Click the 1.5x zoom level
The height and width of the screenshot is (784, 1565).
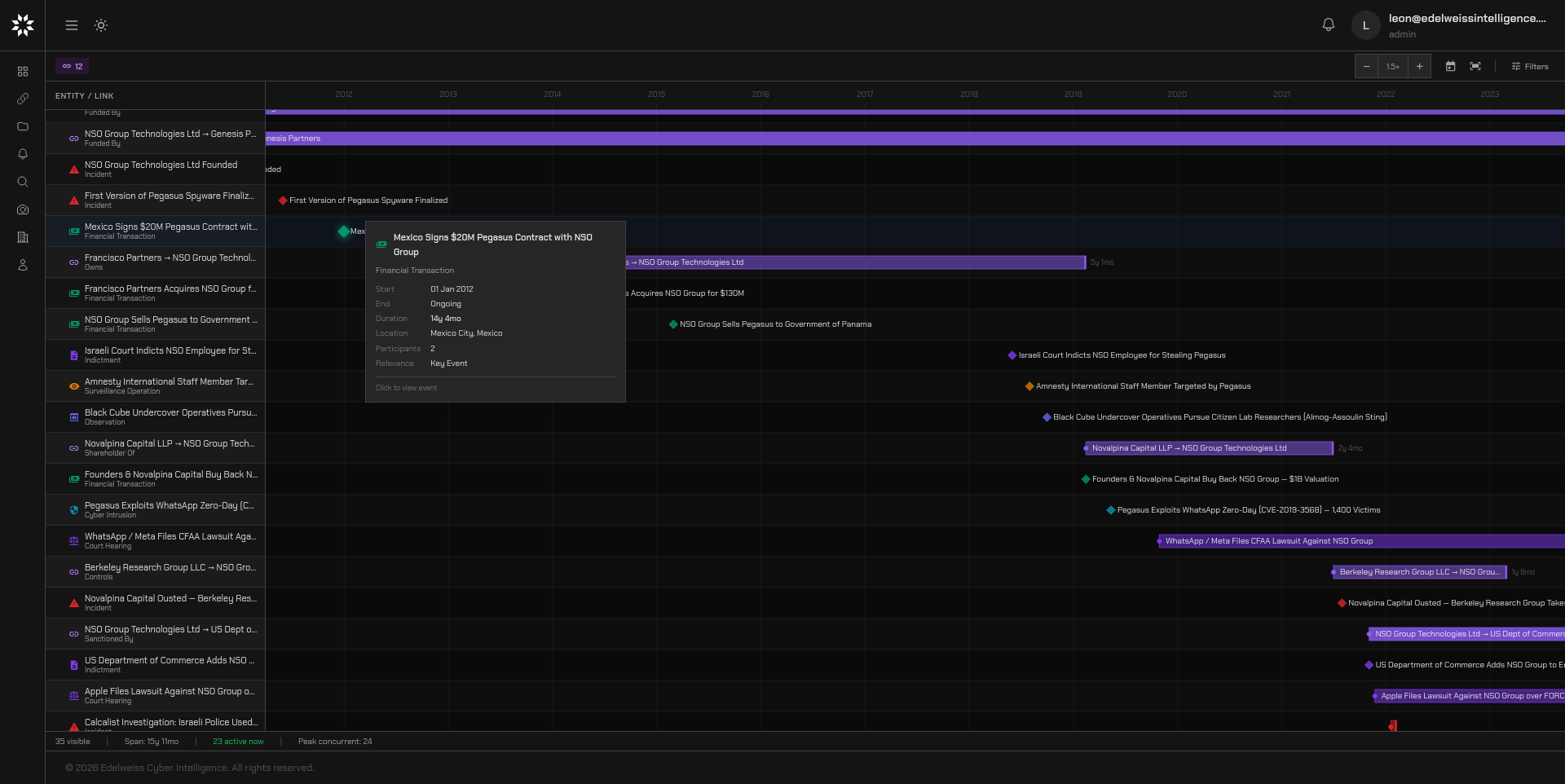point(1393,66)
